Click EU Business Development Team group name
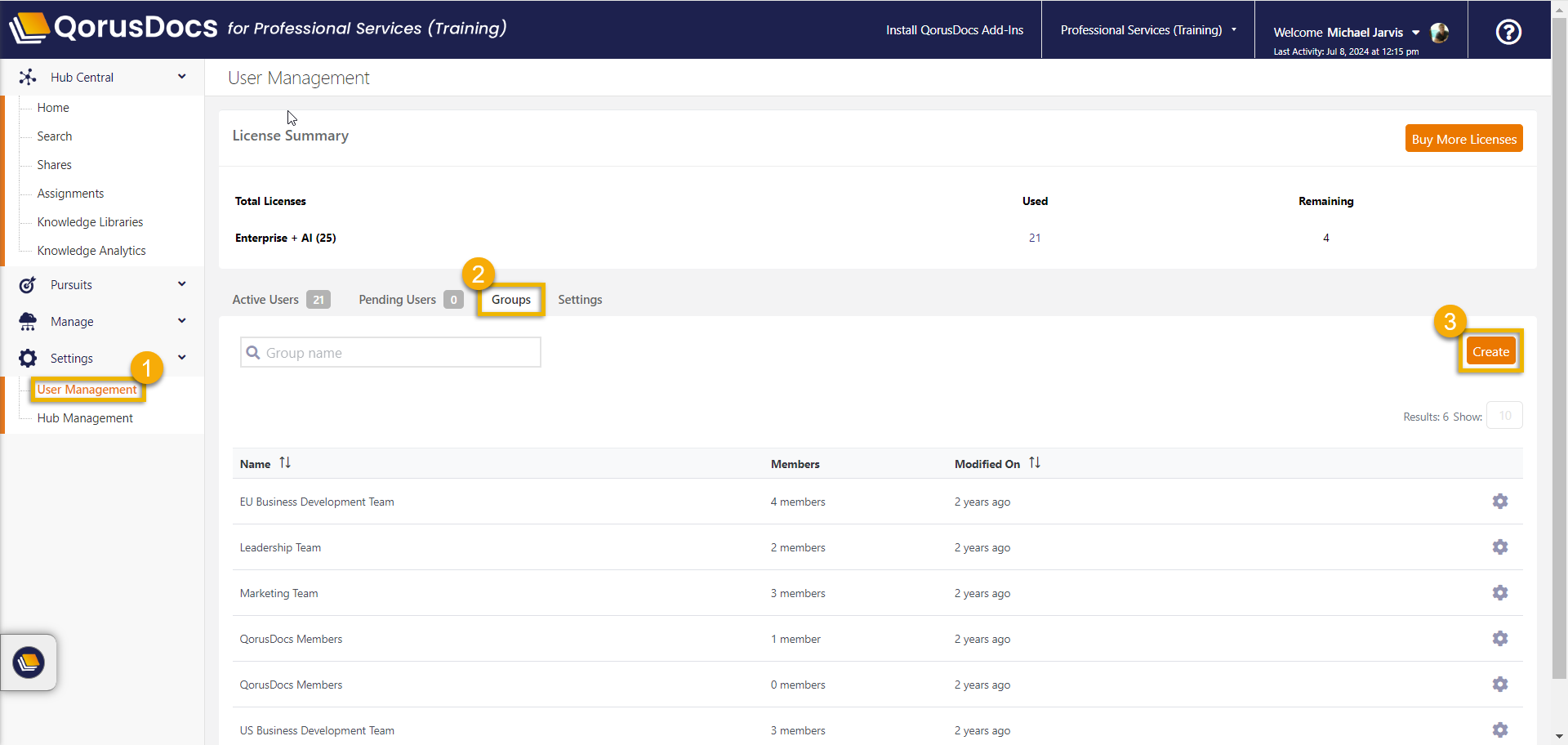Viewport: 1568px width, 745px height. (x=317, y=502)
